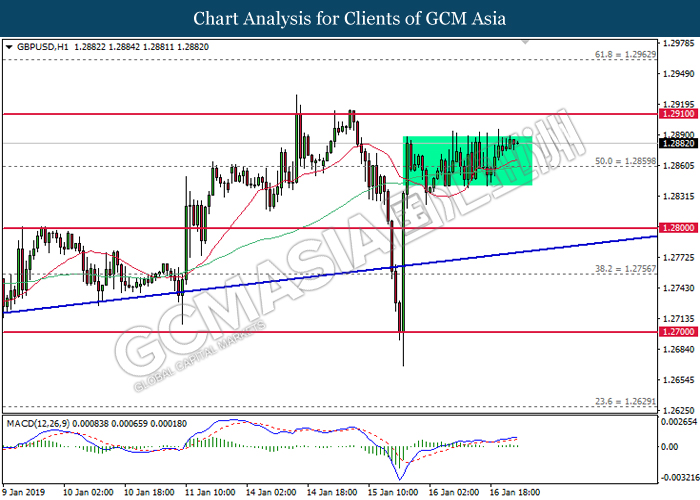This screenshot has width=700, height=500.
Task: Click the MACD axis value -0.003216
Action: click(679, 478)
